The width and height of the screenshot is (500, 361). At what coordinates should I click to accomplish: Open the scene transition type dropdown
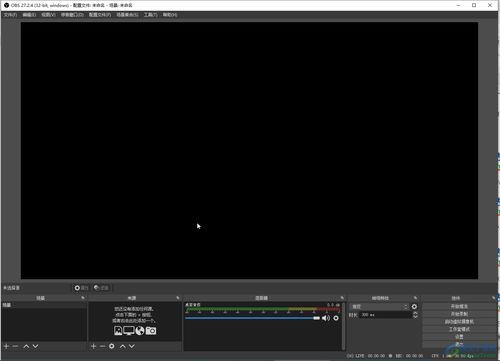(x=380, y=306)
